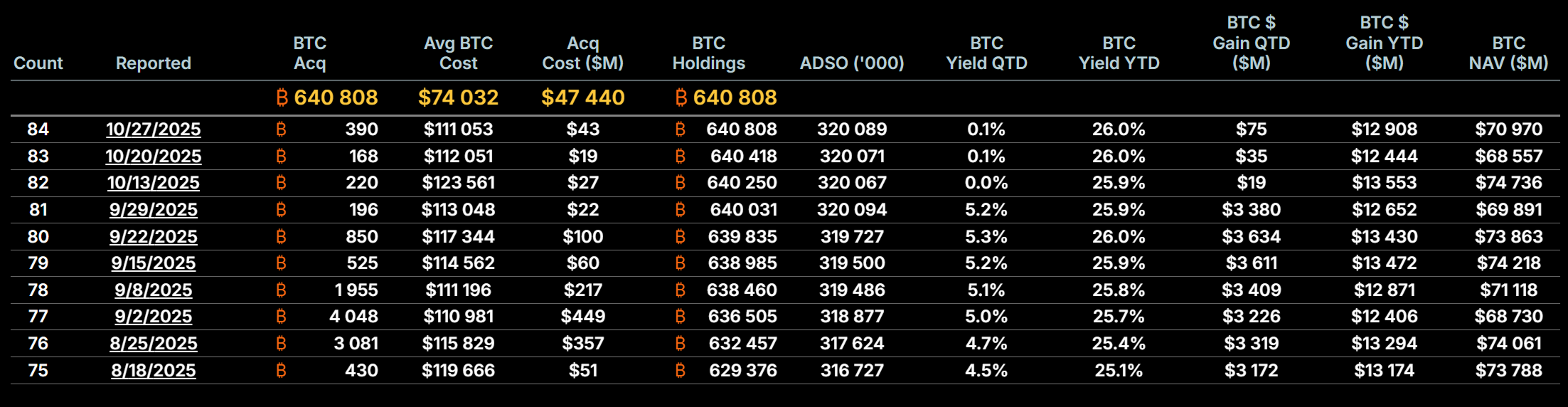
Task: Click the Bitcoin icon beside 390 acquired
Action: [x=281, y=129]
